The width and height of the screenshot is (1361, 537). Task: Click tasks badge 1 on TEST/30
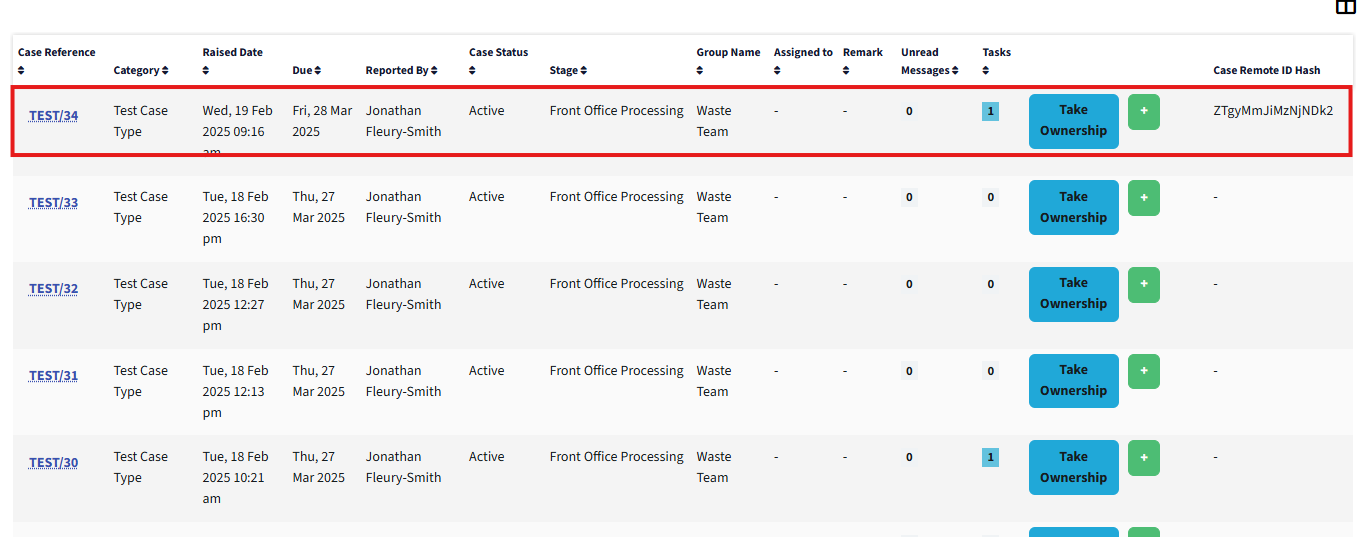(990, 457)
